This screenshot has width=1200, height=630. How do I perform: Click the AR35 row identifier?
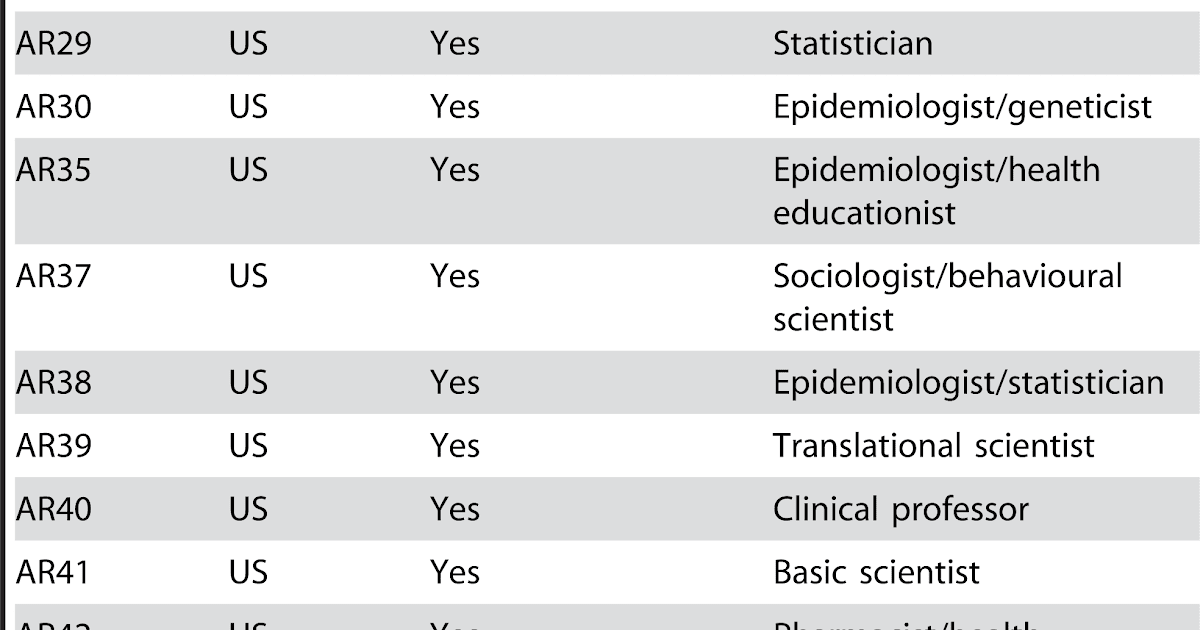tap(54, 171)
